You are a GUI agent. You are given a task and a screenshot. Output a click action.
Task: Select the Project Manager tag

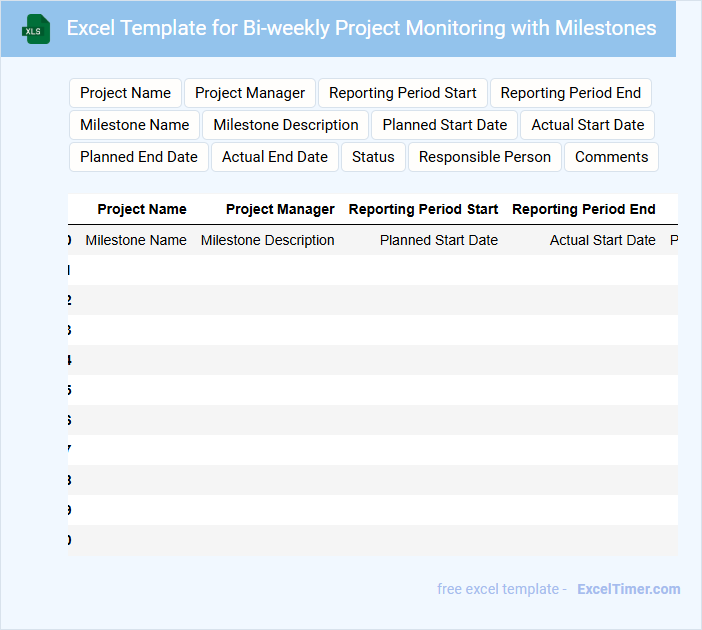click(250, 93)
